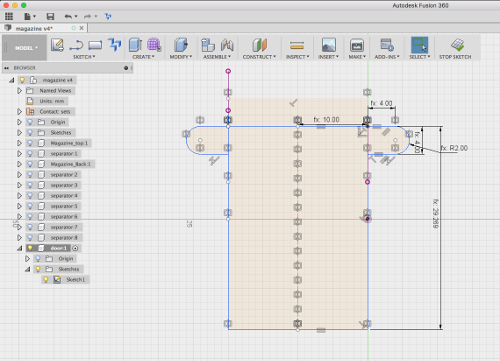Expand the separator:2 component
The image size is (500, 361).
19,175
